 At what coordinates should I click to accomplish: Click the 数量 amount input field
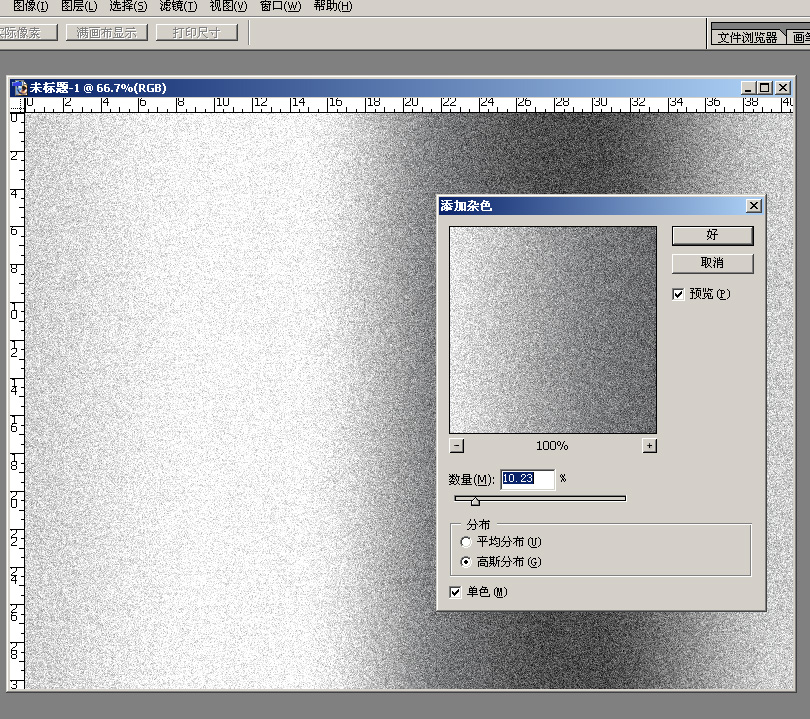(x=527, y=479)
